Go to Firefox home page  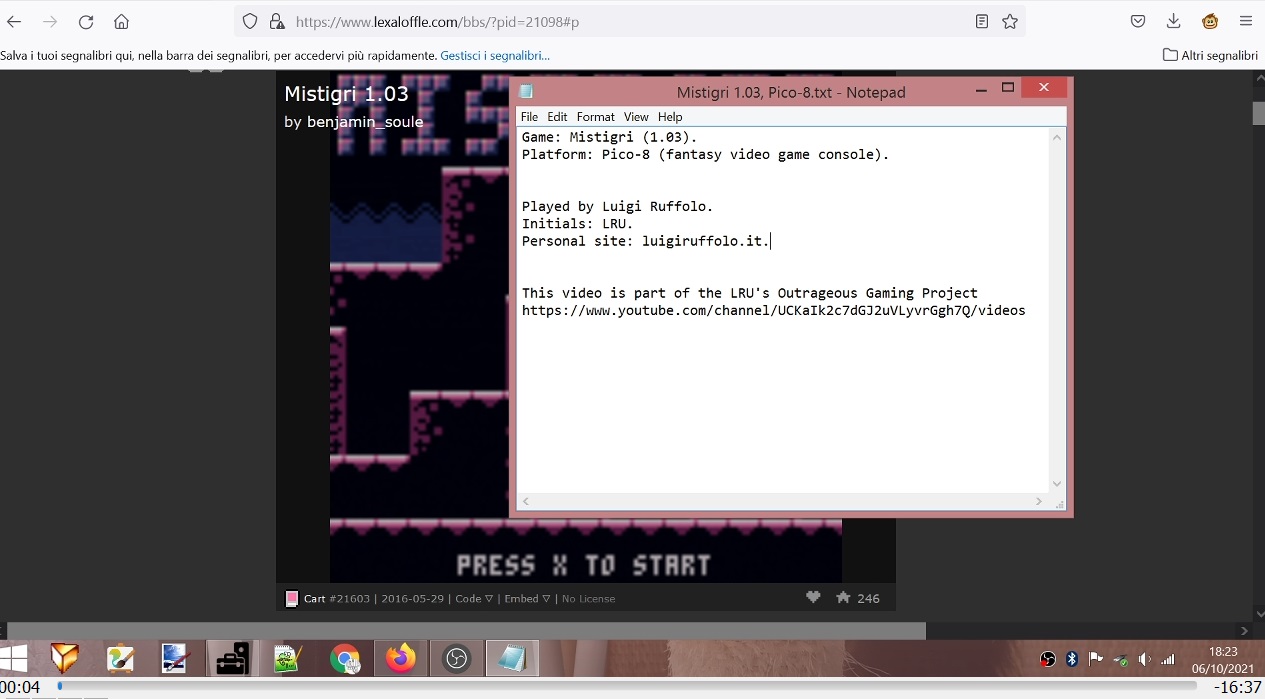(x=121, y=21)
